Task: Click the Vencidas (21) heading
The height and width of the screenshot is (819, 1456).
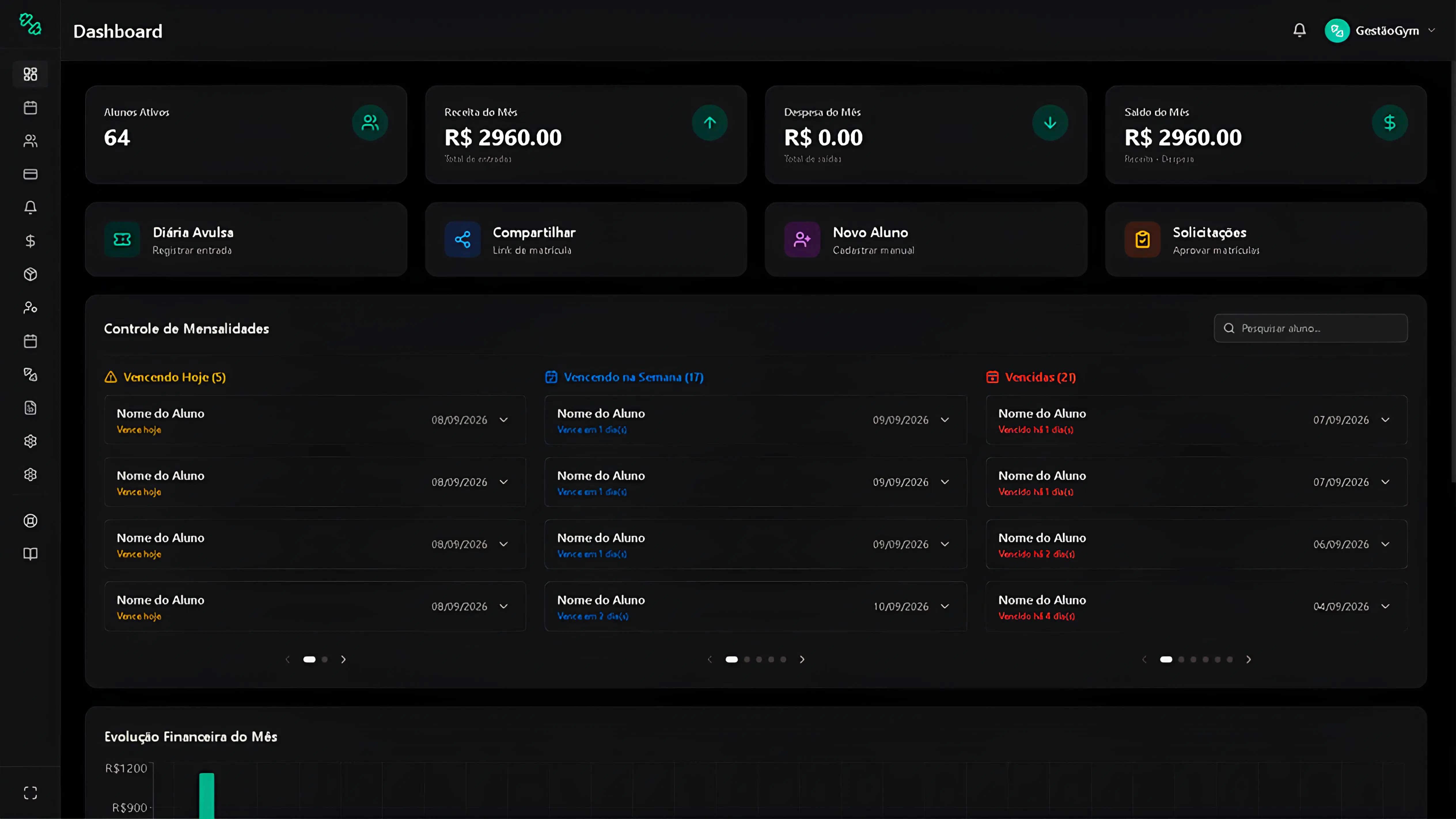Action: (x=1031, y=377)
